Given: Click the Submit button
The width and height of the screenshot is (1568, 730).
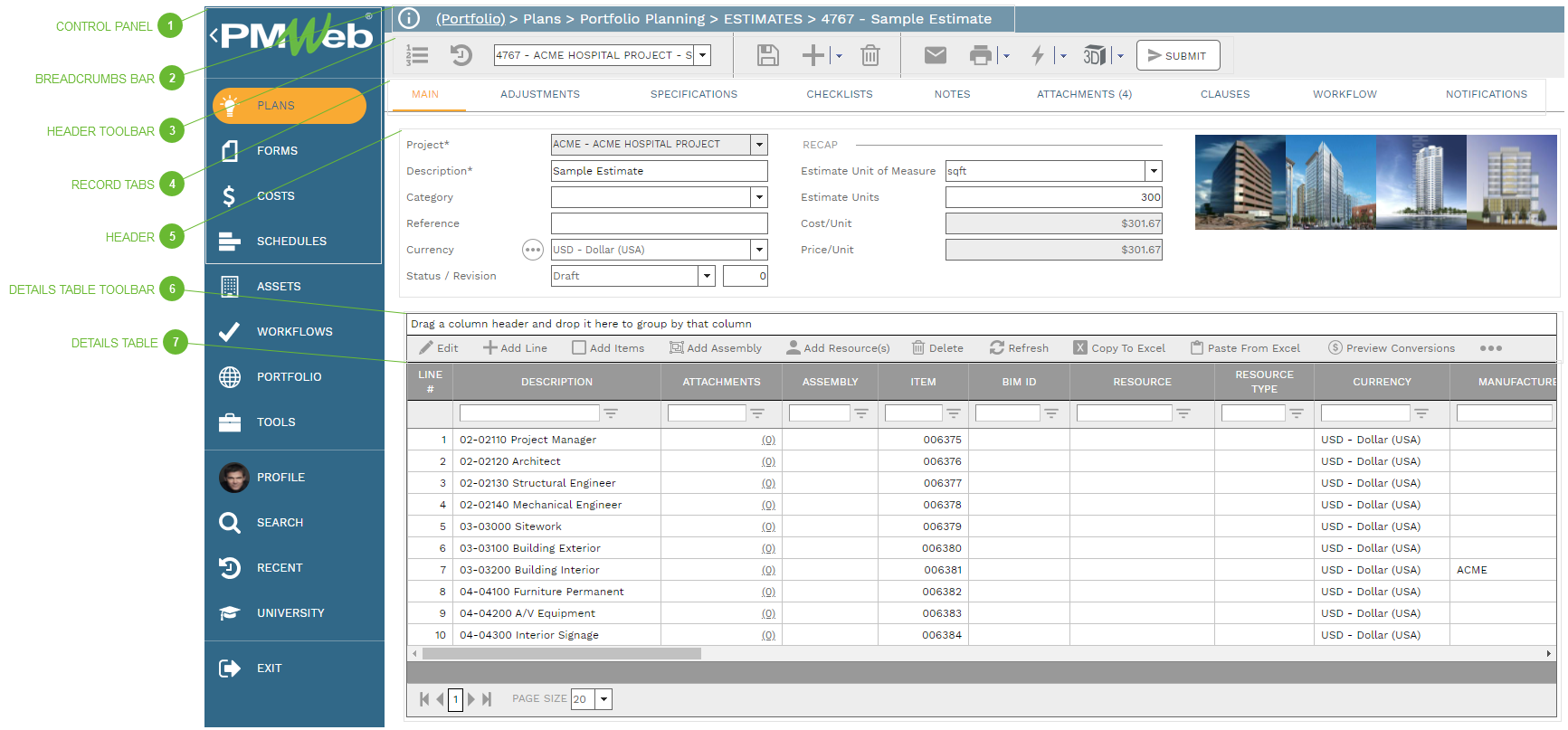Looking at the screenshot, I should pyautogui.click(x=1177, y=56).
